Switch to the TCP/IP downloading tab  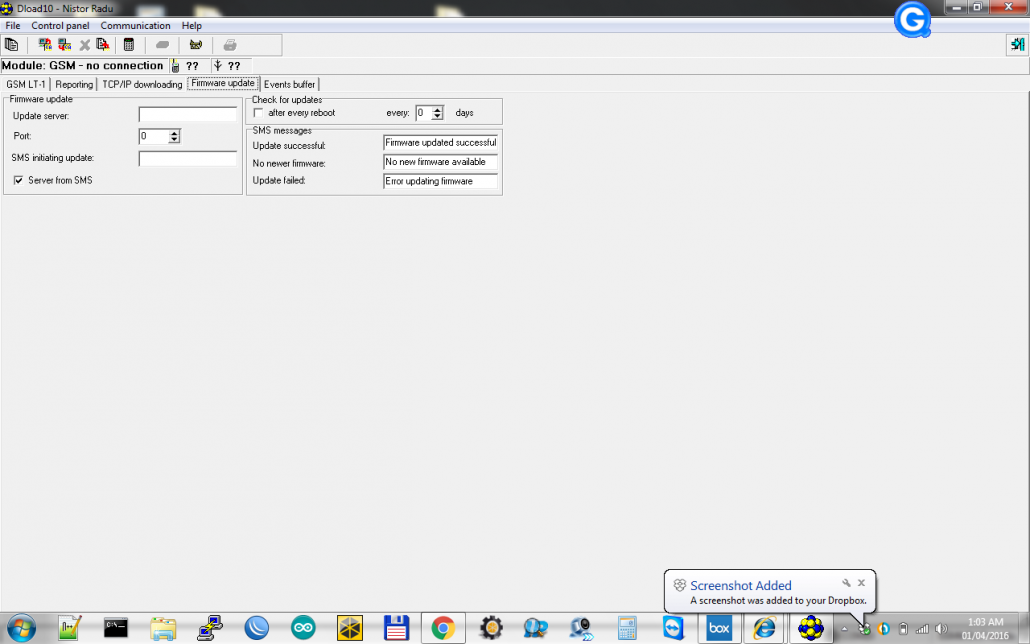click(142, 84)
